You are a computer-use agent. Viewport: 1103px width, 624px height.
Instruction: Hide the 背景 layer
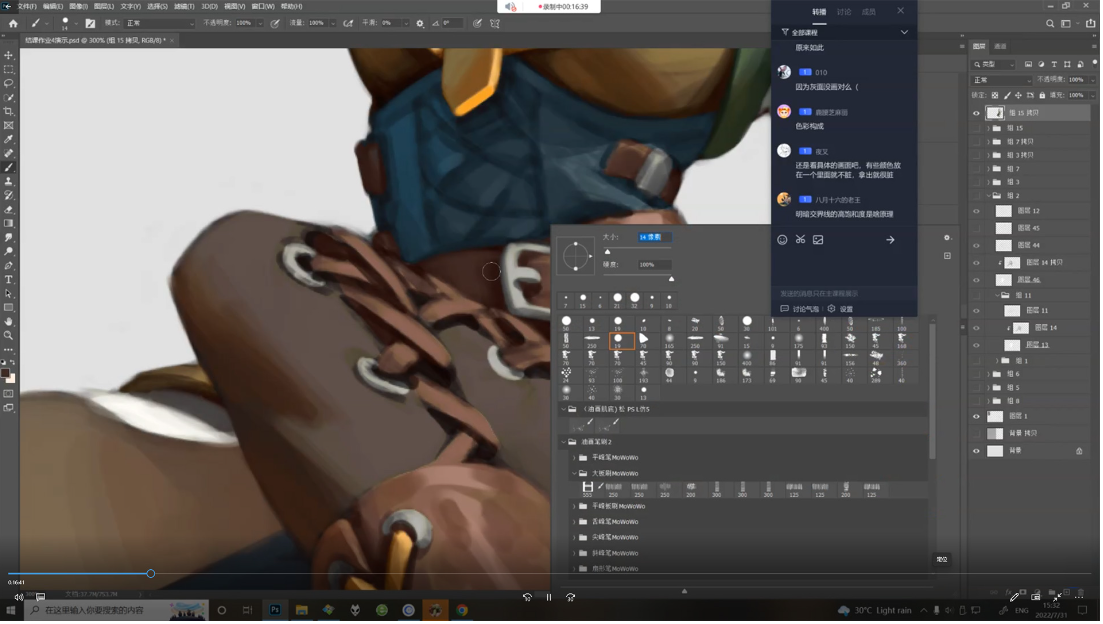pyautogui.click(x=976, y=451)
